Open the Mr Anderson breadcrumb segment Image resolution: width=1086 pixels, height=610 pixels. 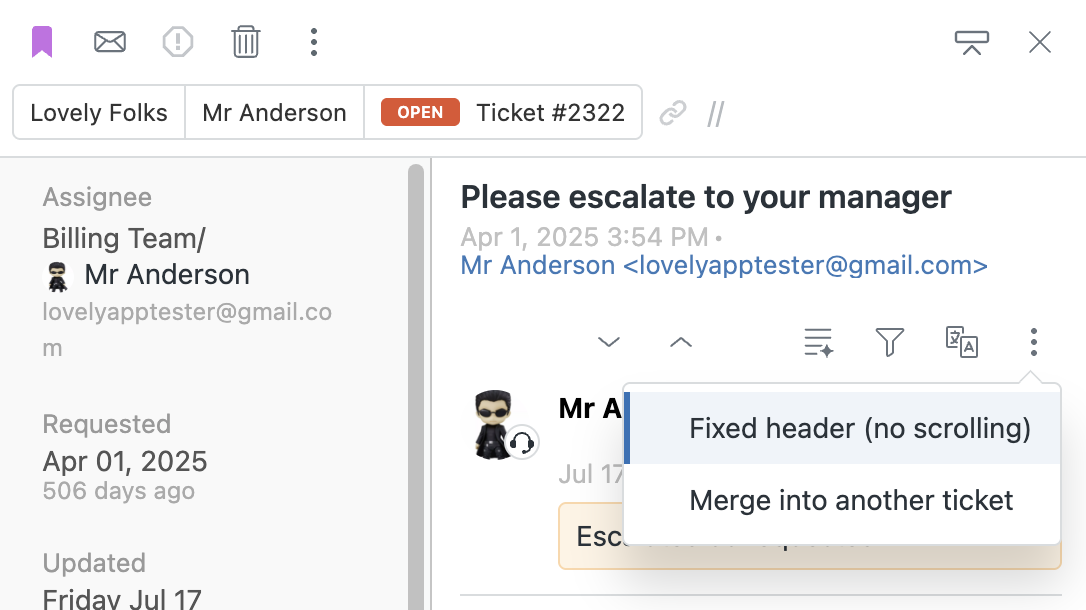[x=274, y=113]
